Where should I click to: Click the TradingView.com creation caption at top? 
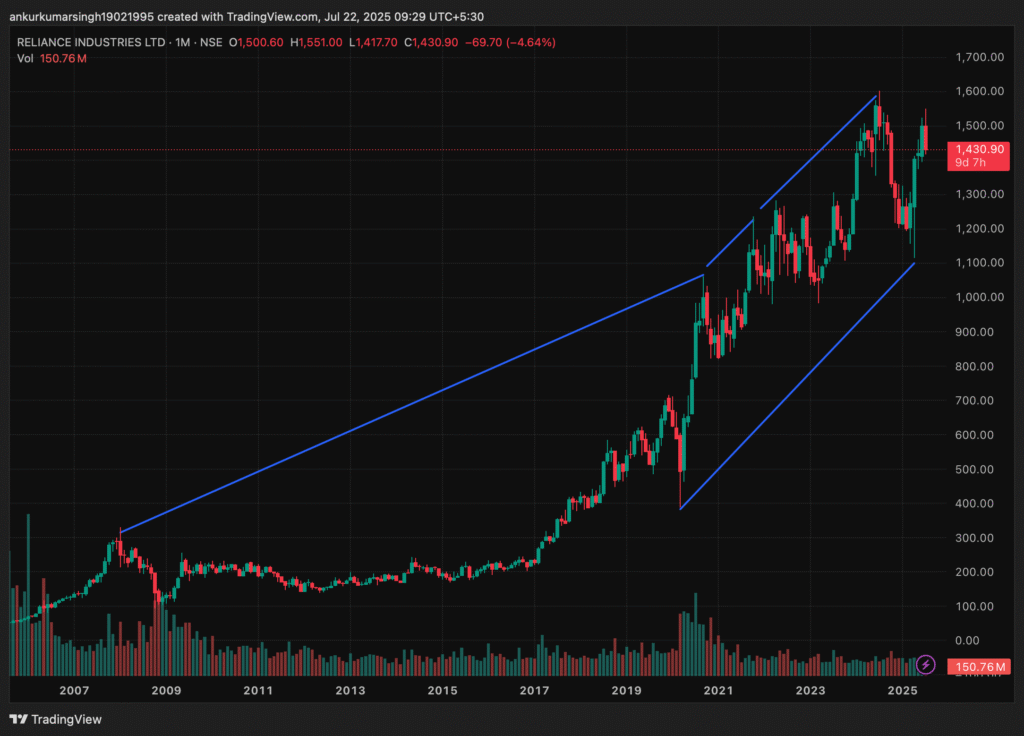point(246,16)
